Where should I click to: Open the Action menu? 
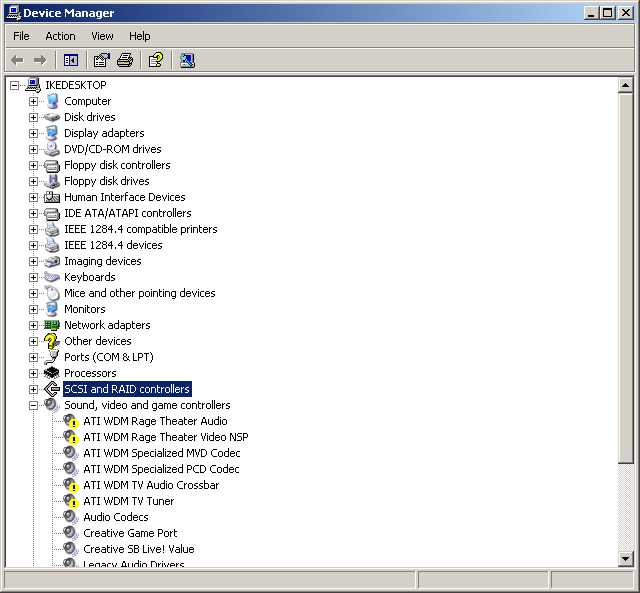pos(60,36)
